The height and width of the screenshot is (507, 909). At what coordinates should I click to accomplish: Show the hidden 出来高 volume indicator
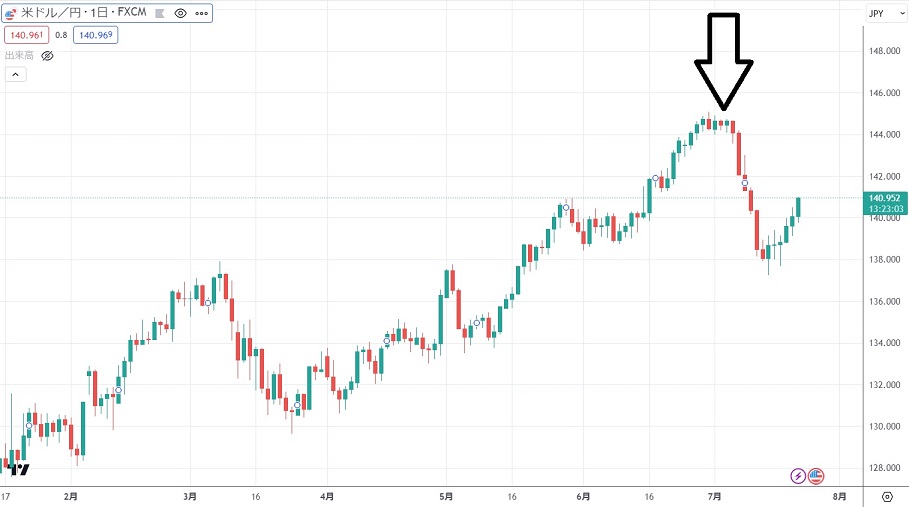(x=47, y=56)
